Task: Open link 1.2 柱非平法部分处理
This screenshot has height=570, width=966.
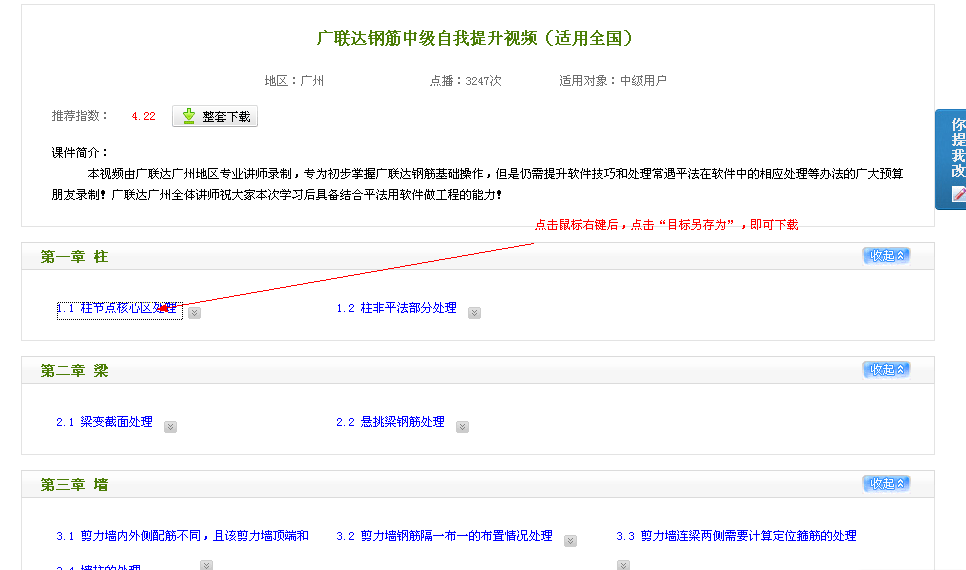Action: (x=396, y=308)
